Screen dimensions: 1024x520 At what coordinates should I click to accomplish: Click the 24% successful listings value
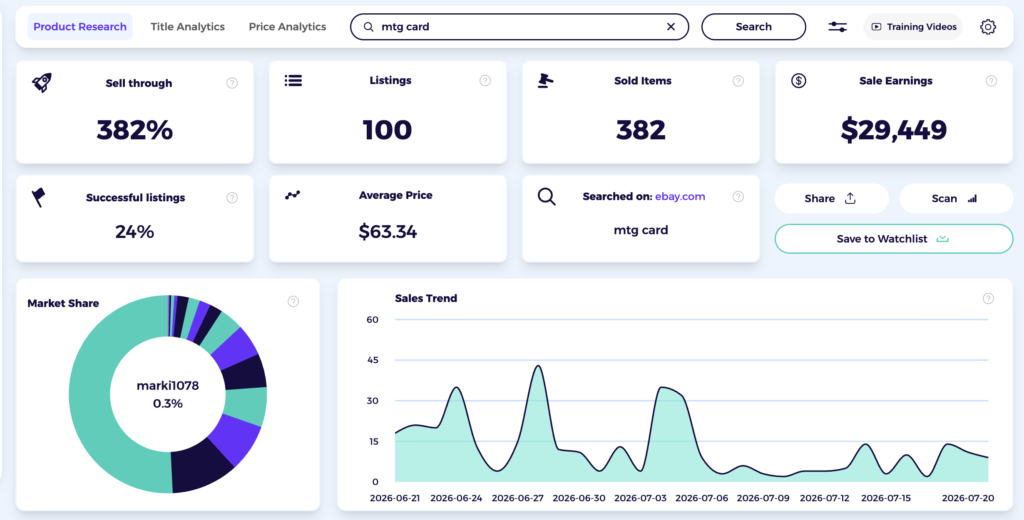click(135, 232)
